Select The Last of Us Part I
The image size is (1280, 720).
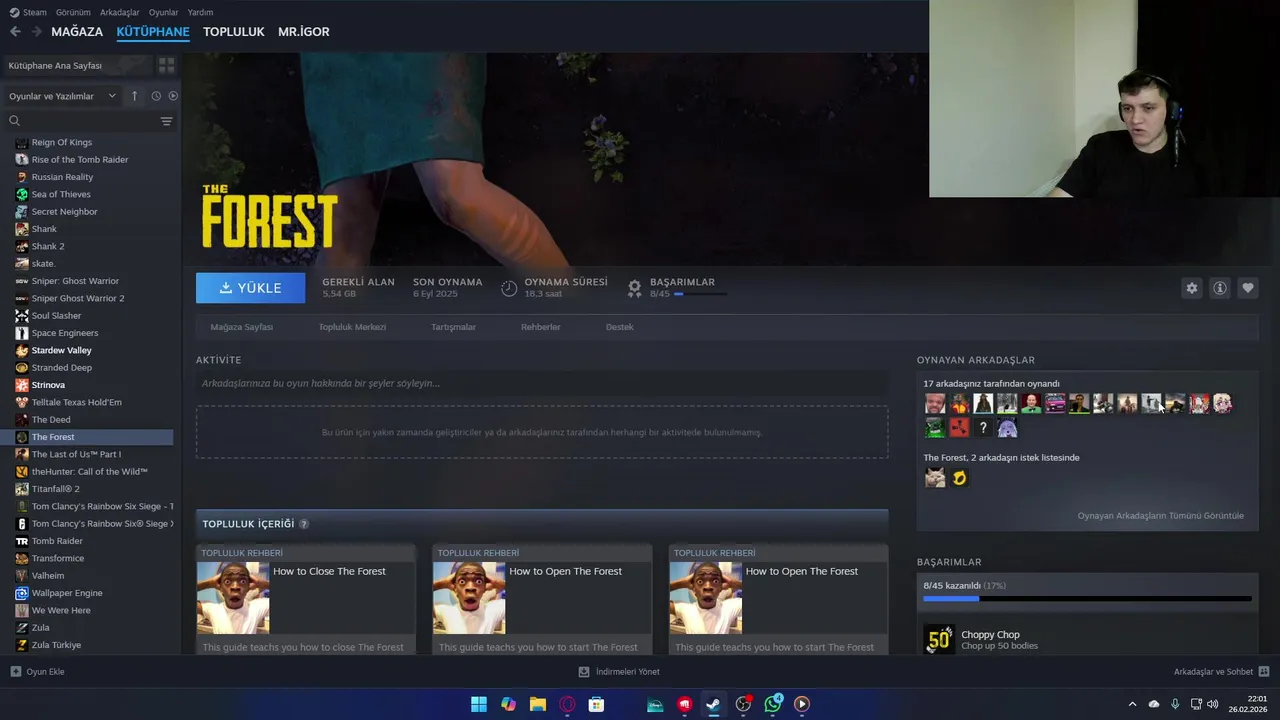[x=76, y=454]
